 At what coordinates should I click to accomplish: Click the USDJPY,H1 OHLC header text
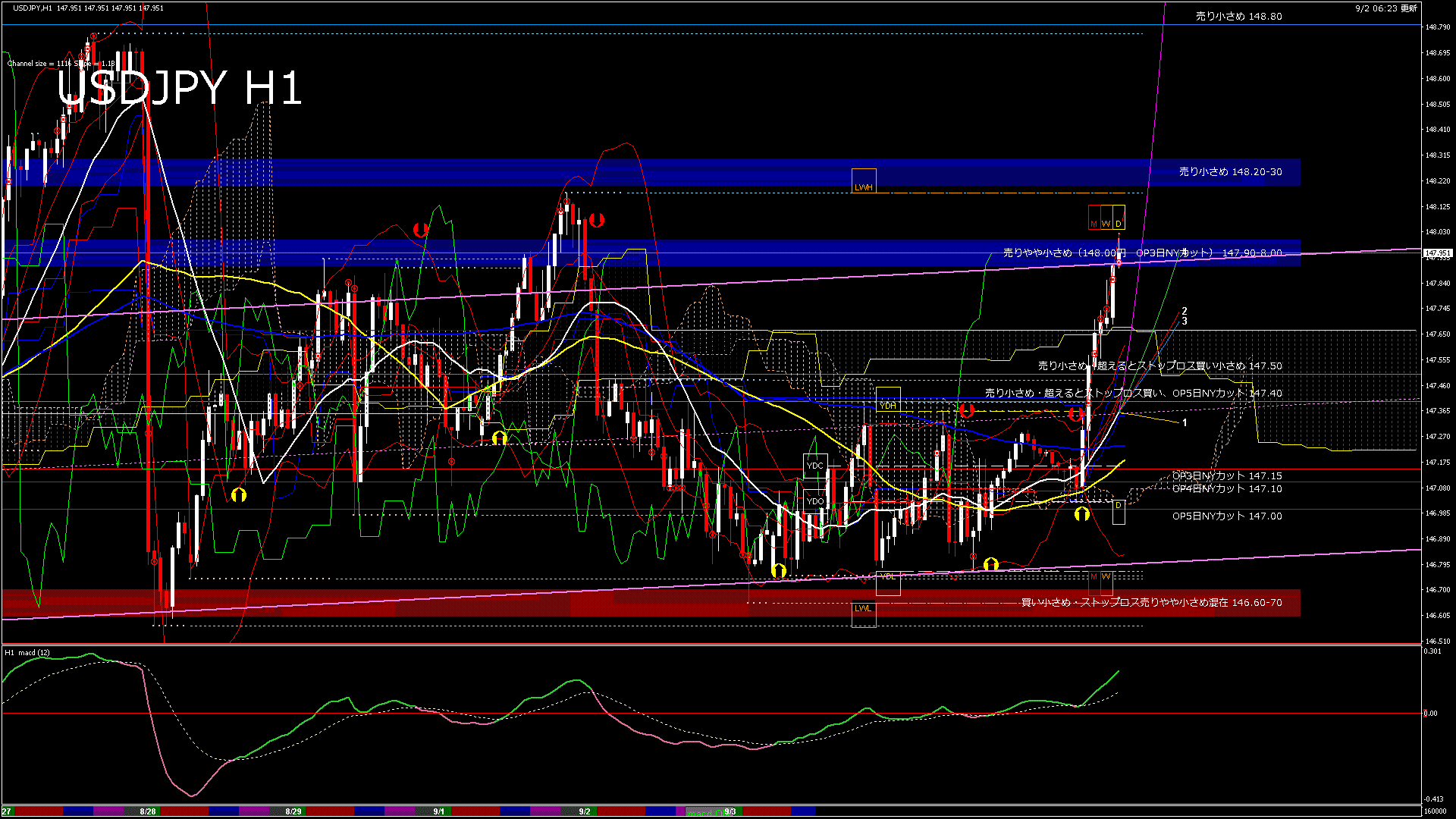[x=88, y=8]
